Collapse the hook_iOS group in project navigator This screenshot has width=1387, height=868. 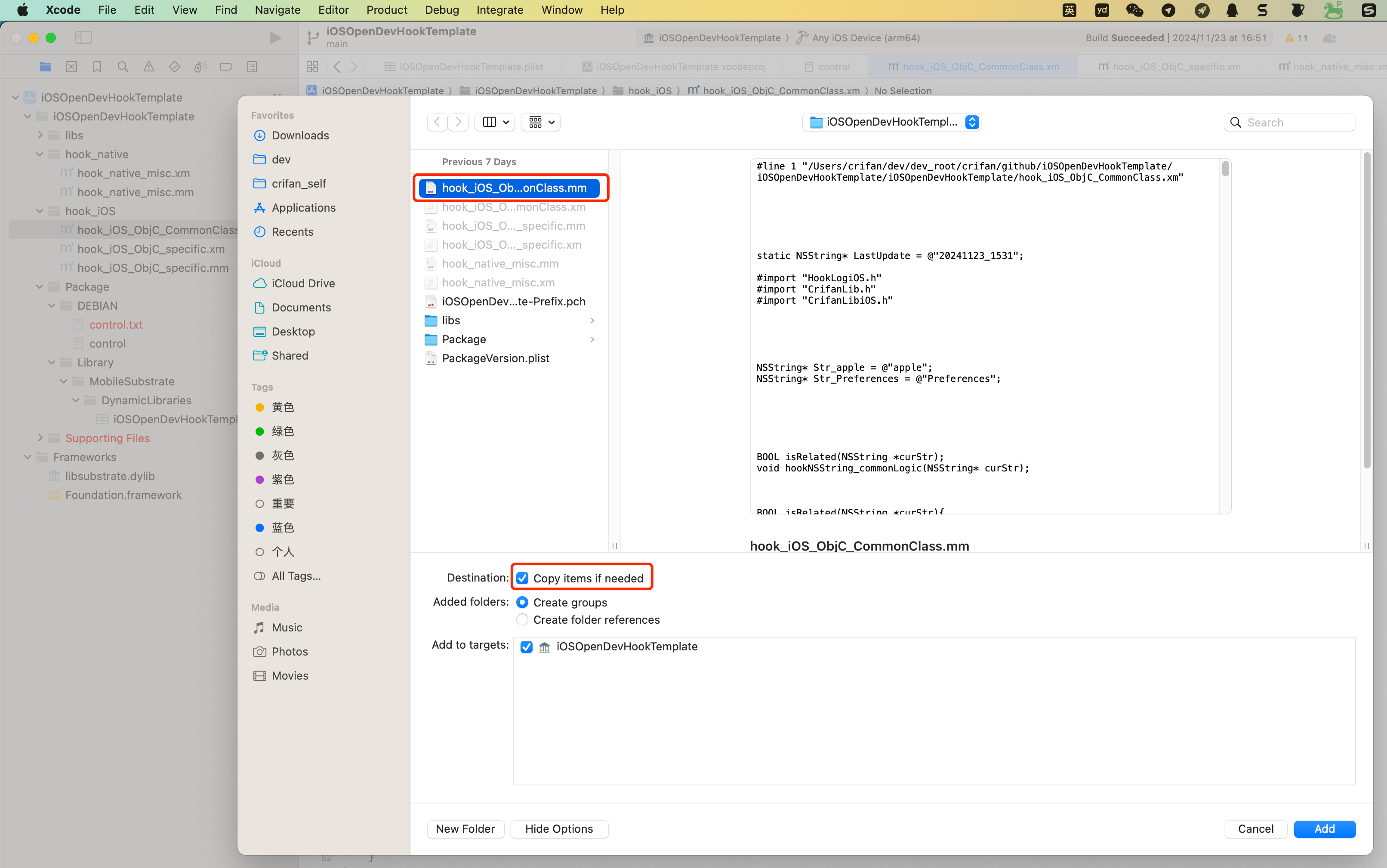[39, 211]
